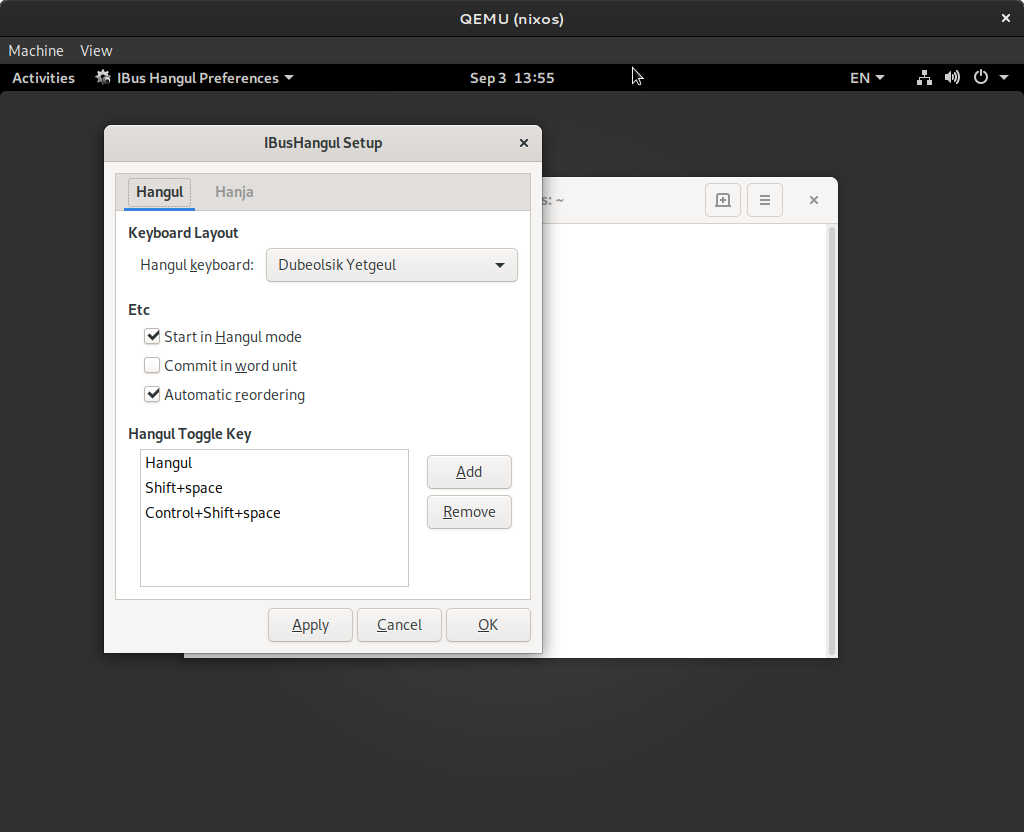
Task: Open the EN input source menu
Action: 867,78
